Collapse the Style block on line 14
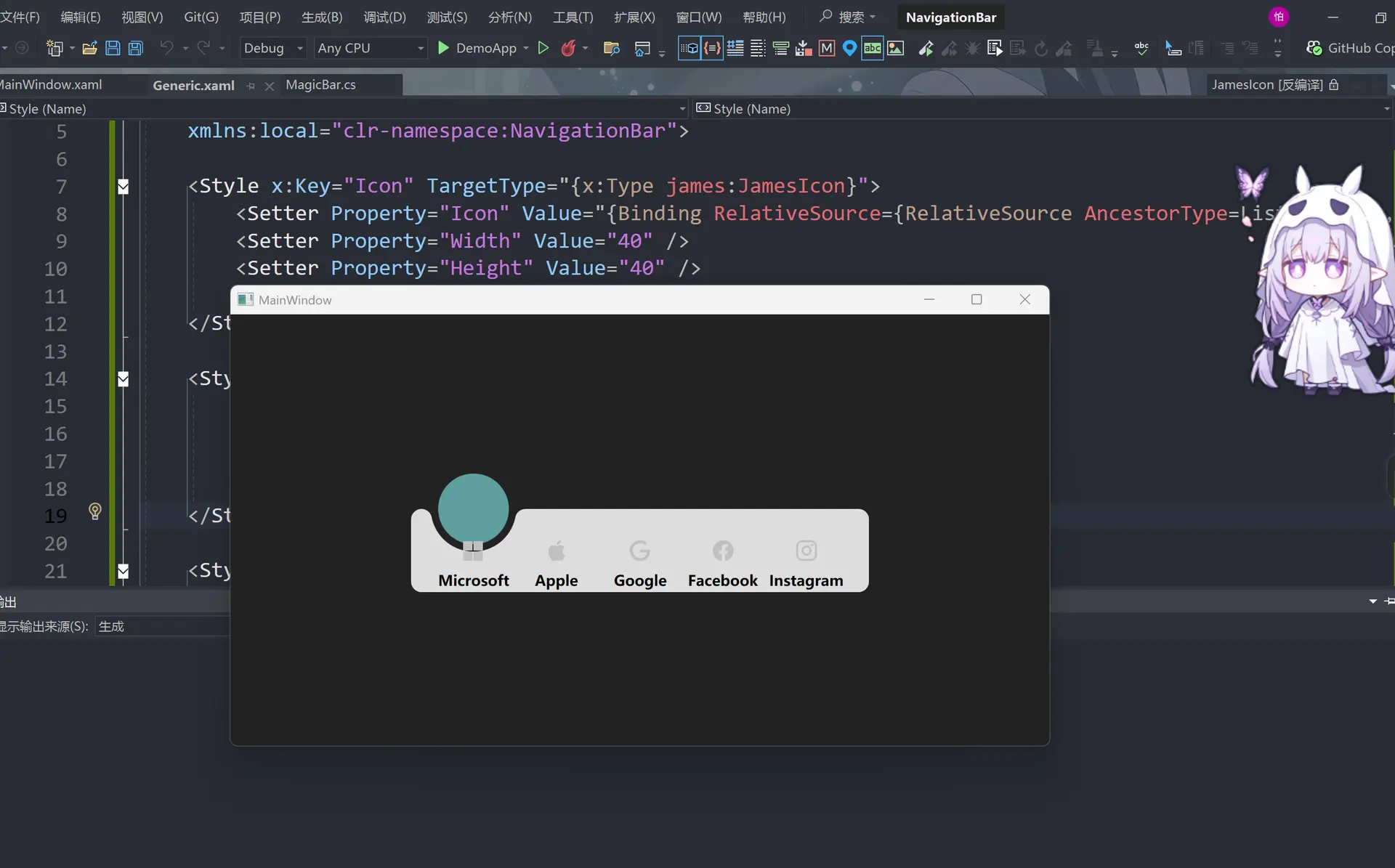This screenshot has height=868, width=1395. [124, 379]
